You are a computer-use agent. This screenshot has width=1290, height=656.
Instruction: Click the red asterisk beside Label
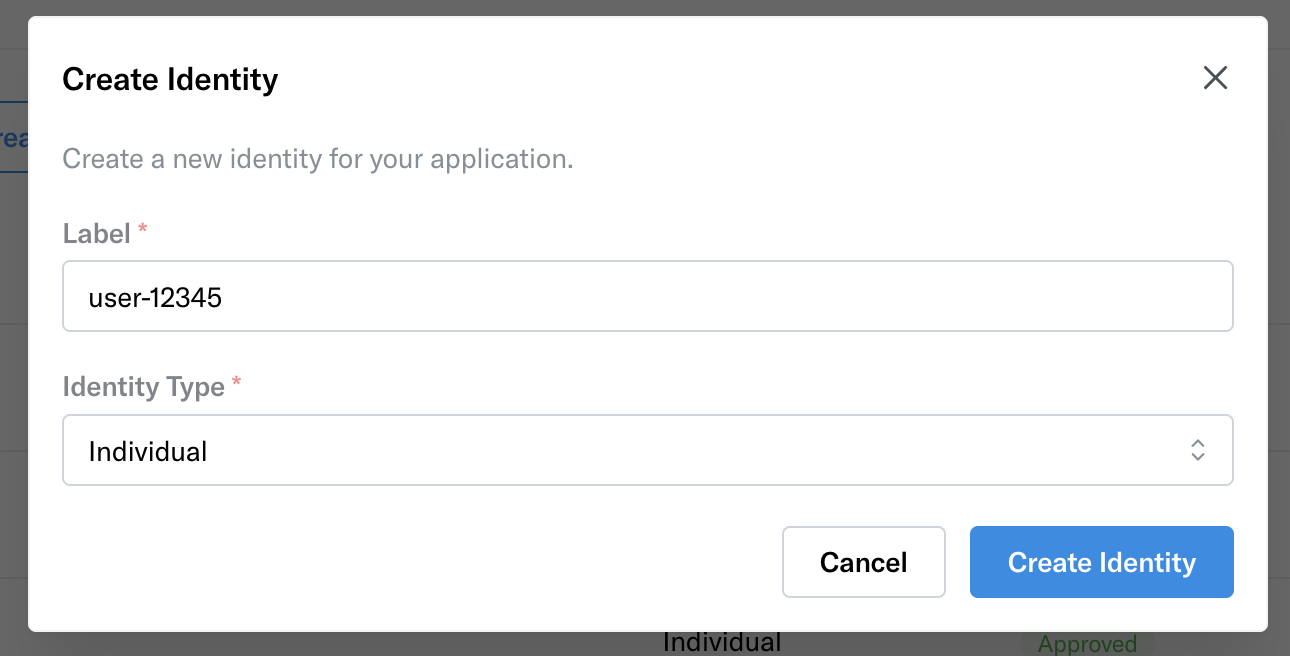143,230
